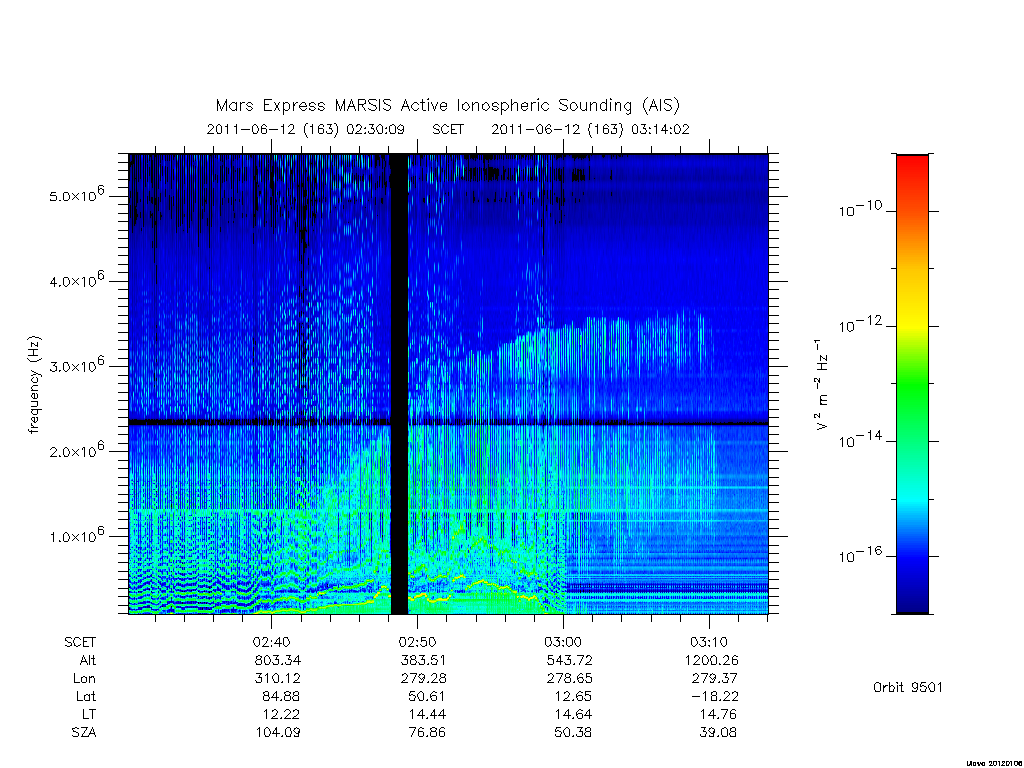
Task: Click the 10^-14 color bar label
Action: [860, 440]
